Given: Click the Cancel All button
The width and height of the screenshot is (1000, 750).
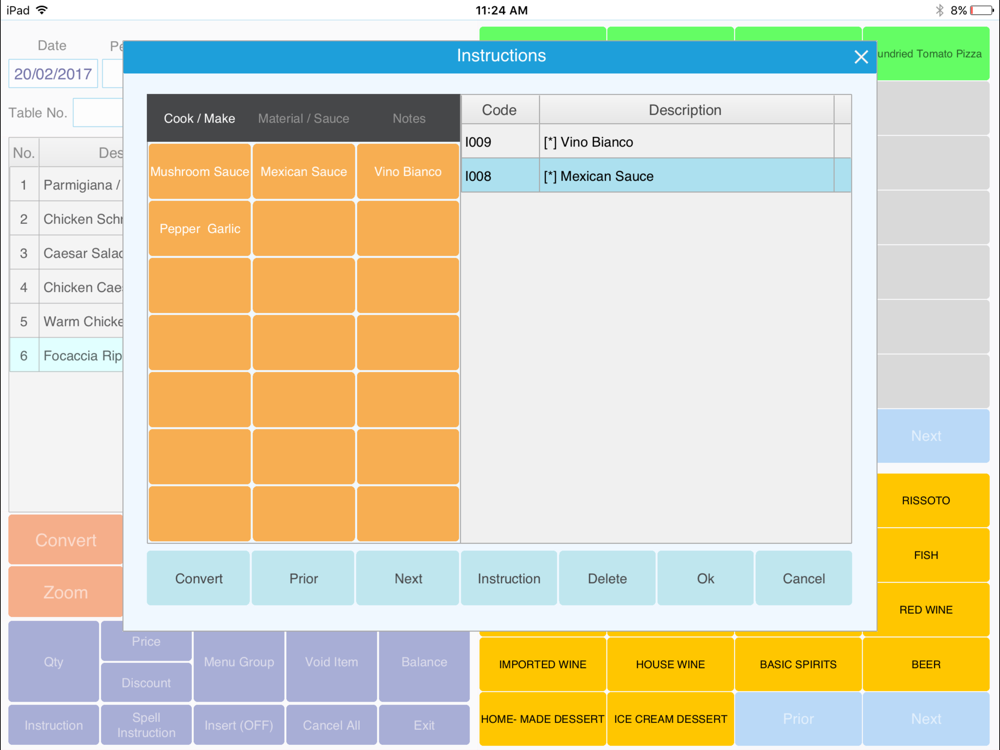Looking at the screenshot, I should click(x=332, y=724).
